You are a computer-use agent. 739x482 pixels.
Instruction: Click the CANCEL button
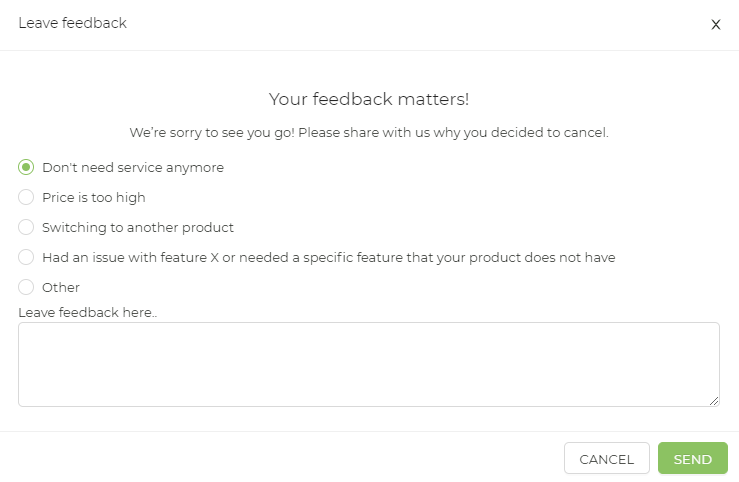point(607,458)
